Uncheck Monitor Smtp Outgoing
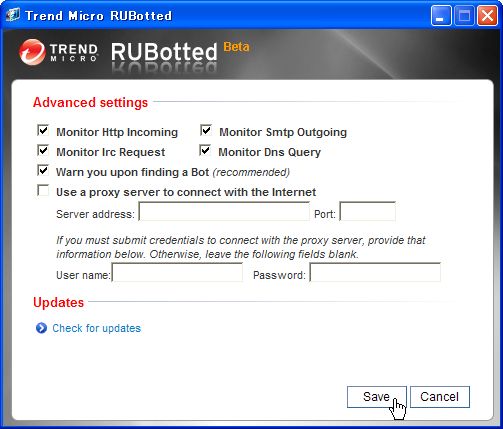Viewport: 503px width, 429px height. coord(206,131)
